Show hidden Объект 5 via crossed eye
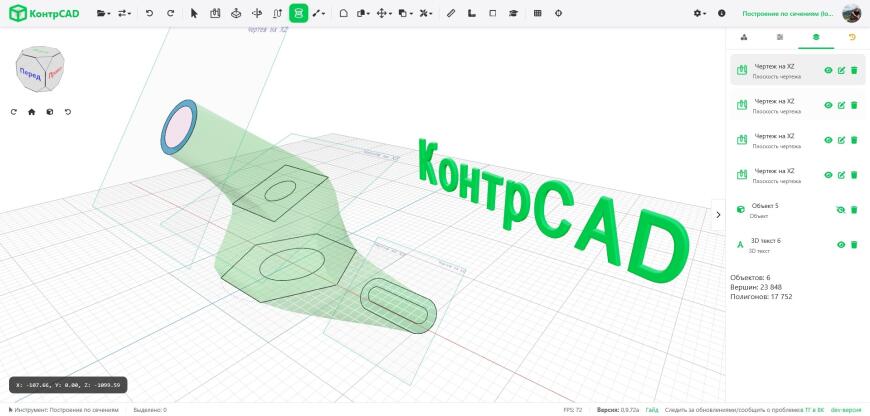This screenshot has height=416, width=870. (841, 210)
